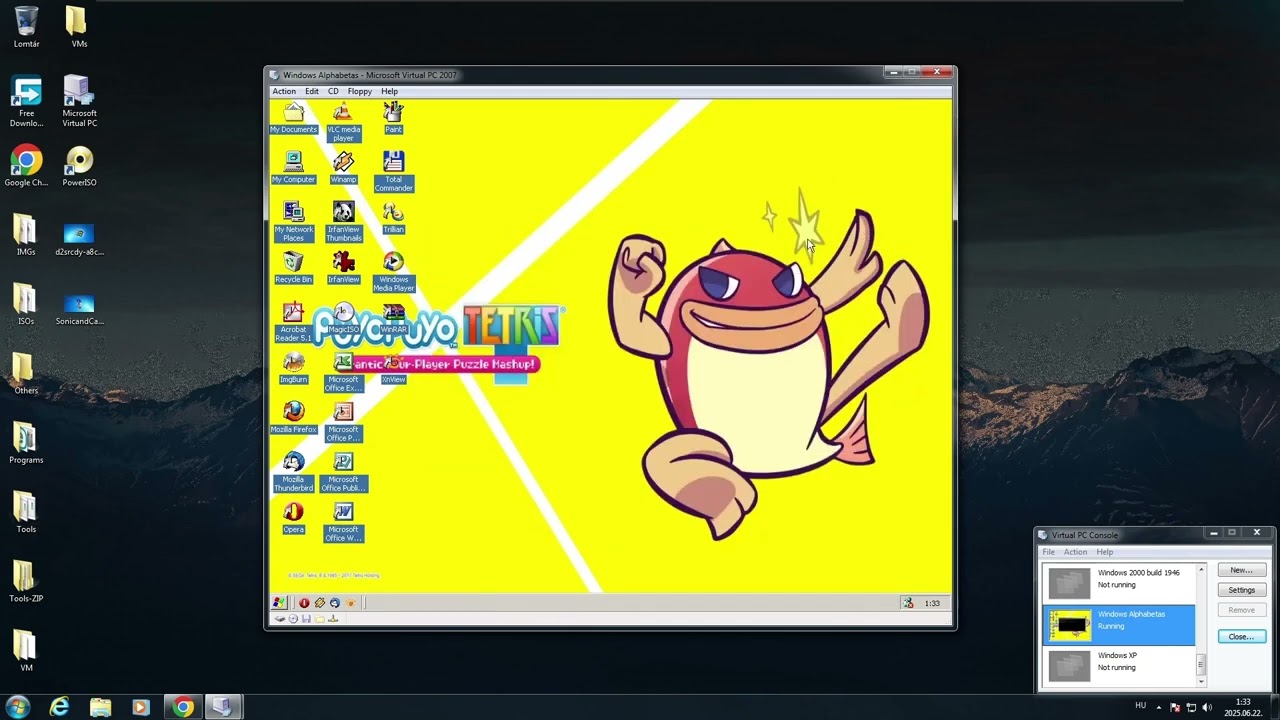The image size is (1280, 720).
Task: Open Mozilla Firefox in the VM
Action: coord(293,418)
